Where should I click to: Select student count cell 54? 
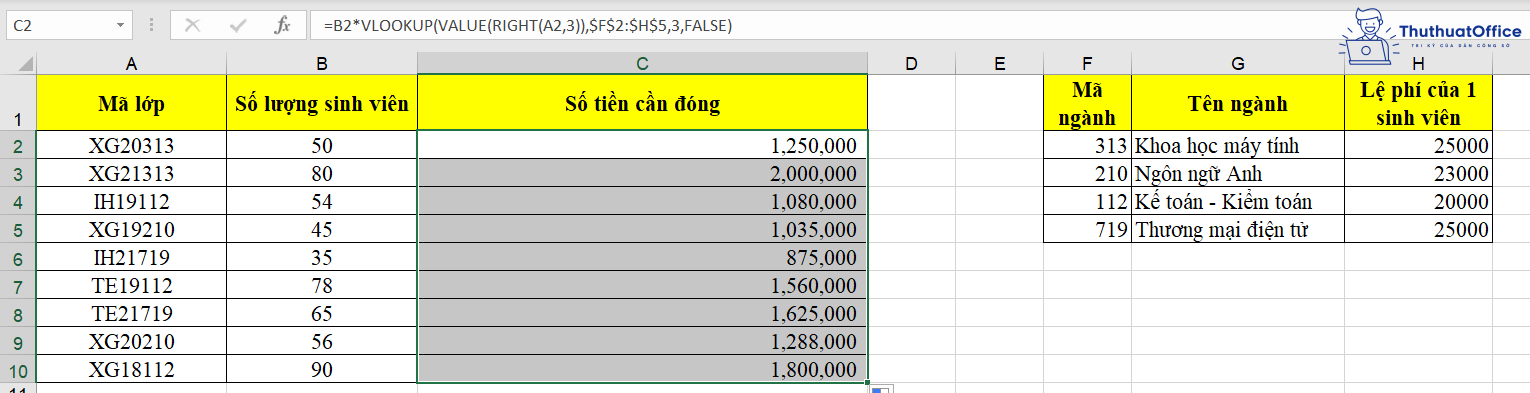tap(322, 201)
